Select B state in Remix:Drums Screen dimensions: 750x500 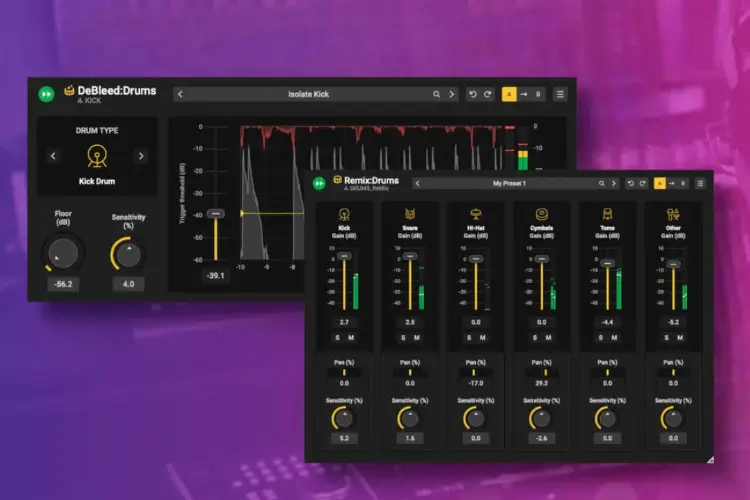tap(683, 183)
